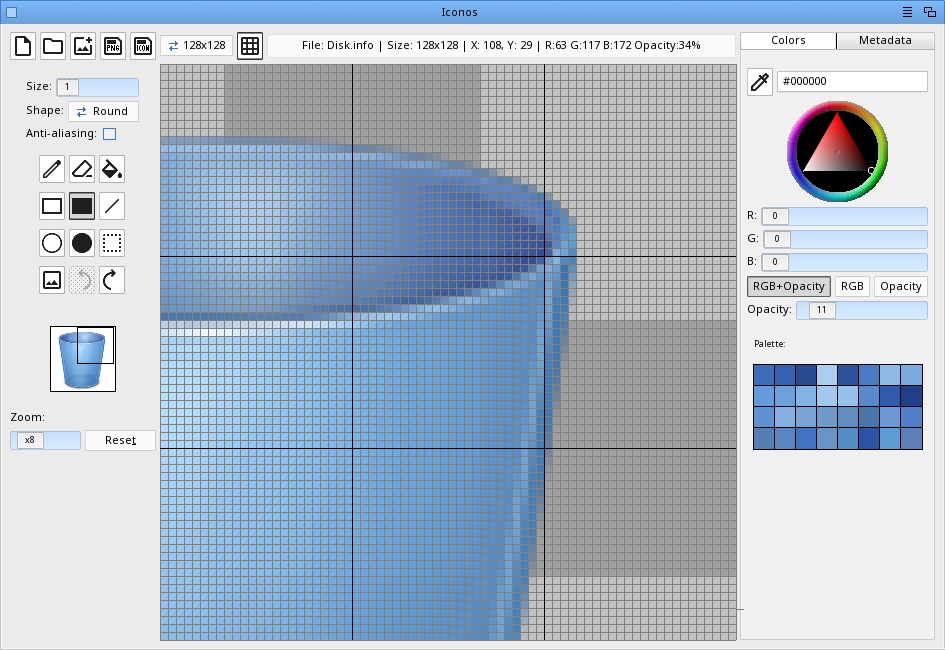The width and height of the screenshot is (945, 650).
Task: Enable the Anti-aliasing checkbox
Action: [109, 134]
